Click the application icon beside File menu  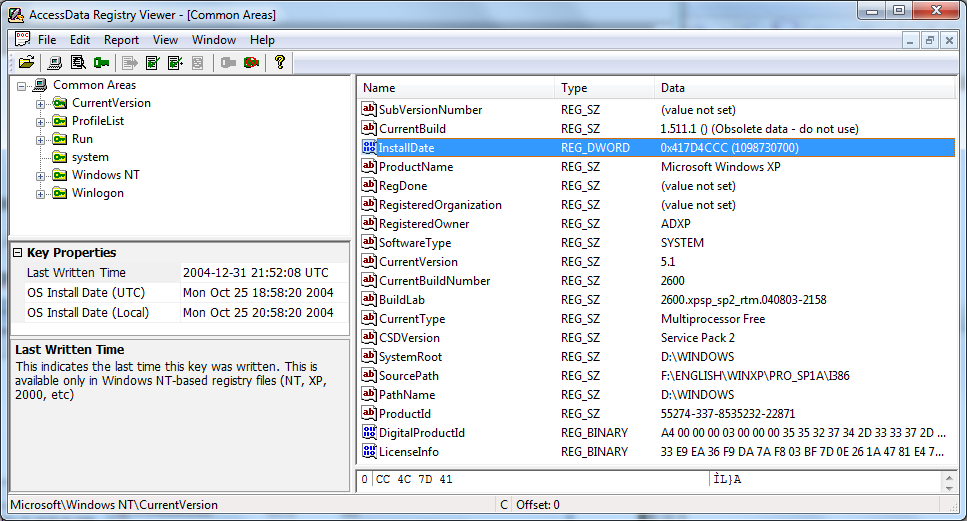point(23,39)
